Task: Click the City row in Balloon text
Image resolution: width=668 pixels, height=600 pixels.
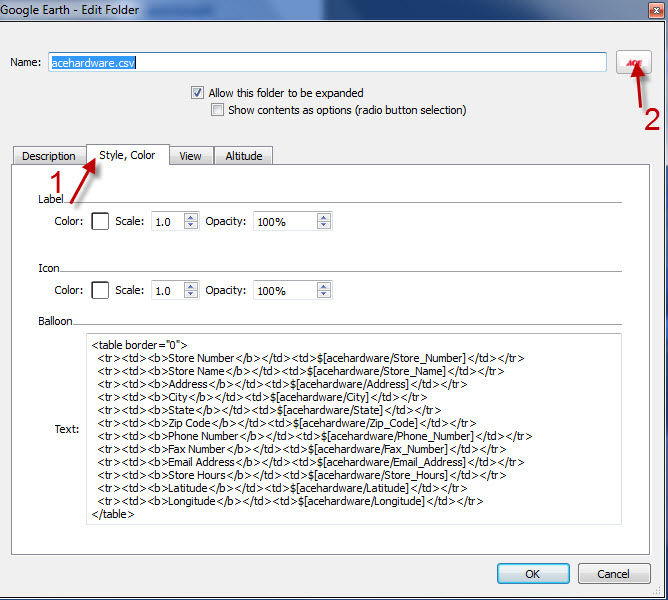Action: pos(262,397)
